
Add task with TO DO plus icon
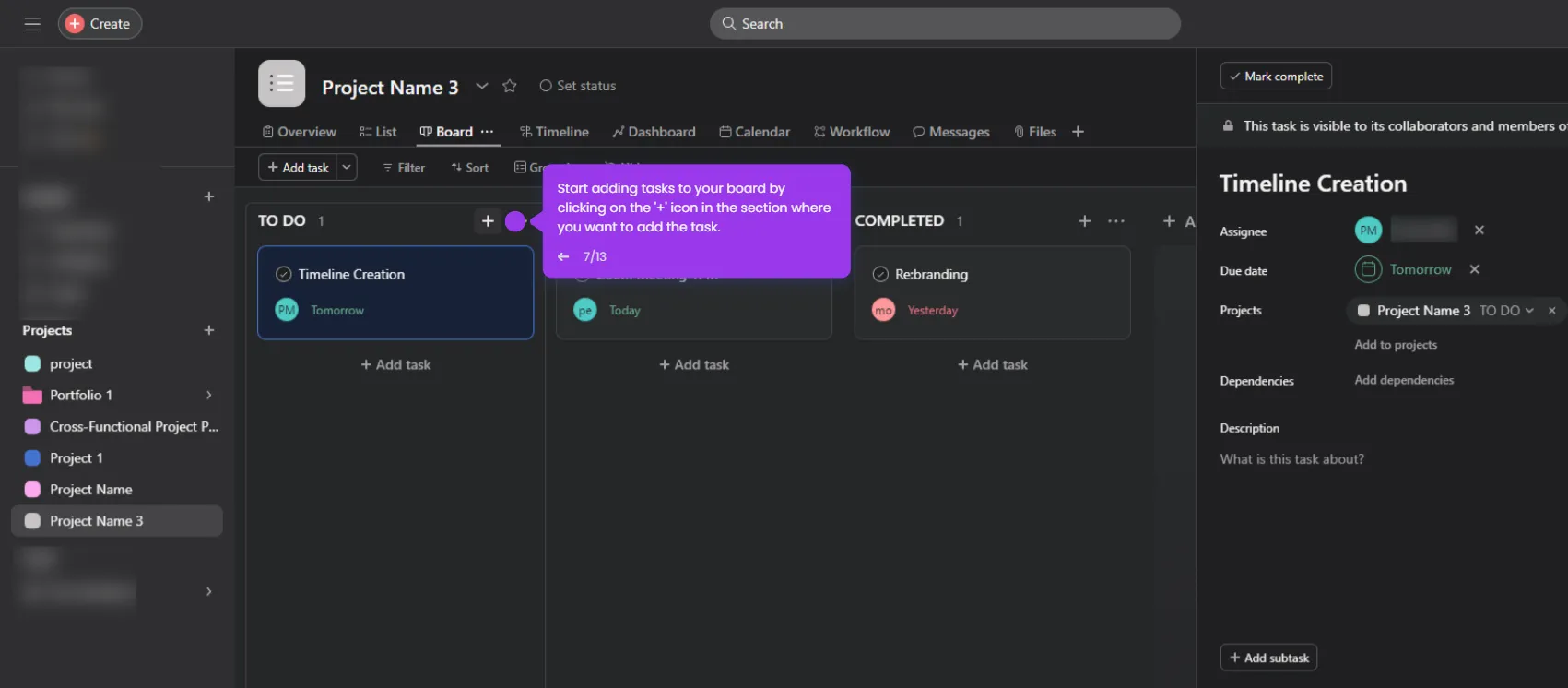[x=488, y=221]
